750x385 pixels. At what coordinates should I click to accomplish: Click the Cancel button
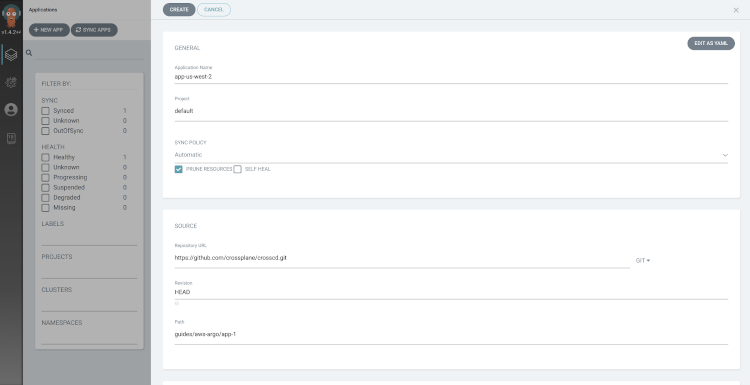(214, 10)
